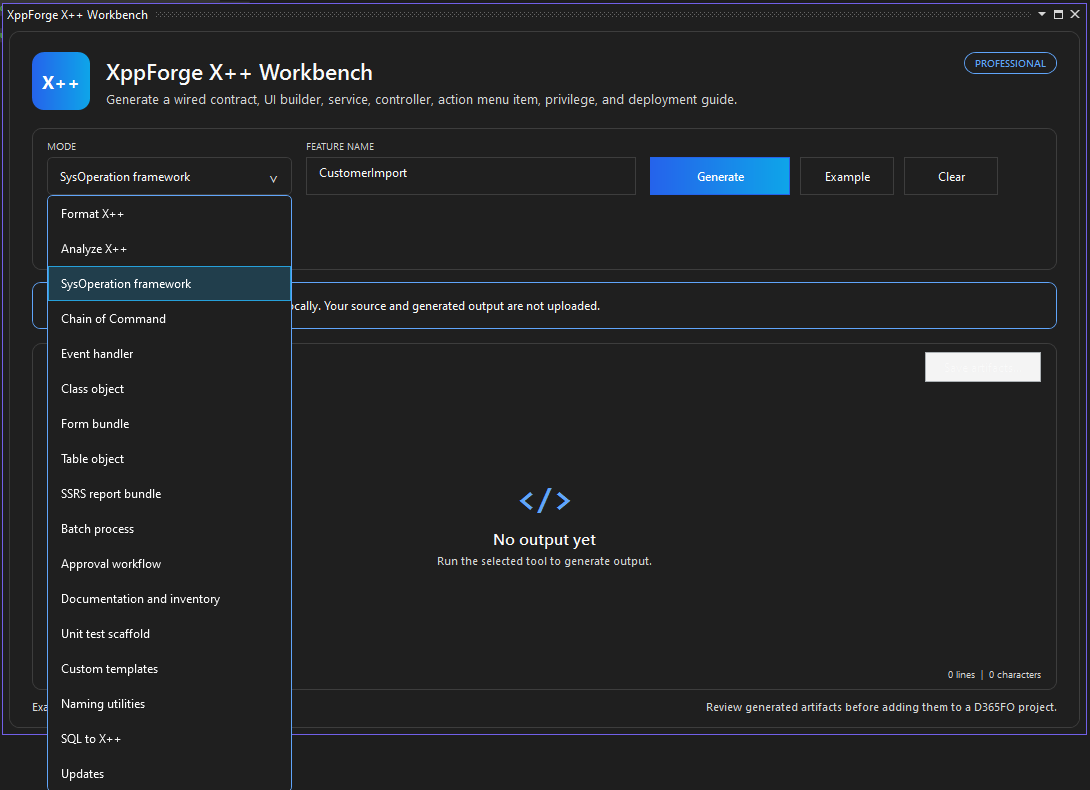Click the '0 lines' counter
This screenshot has height=790, width=1090.
tap(961, 675)
